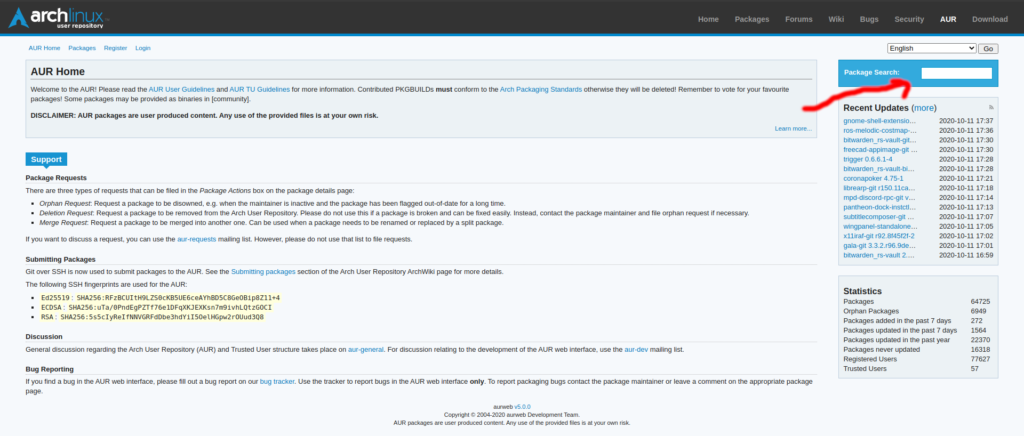The width and height of the screenshot is (1024, 436).
Task: Open the ros-melodic-costmap package link
Action: point(880,131)
